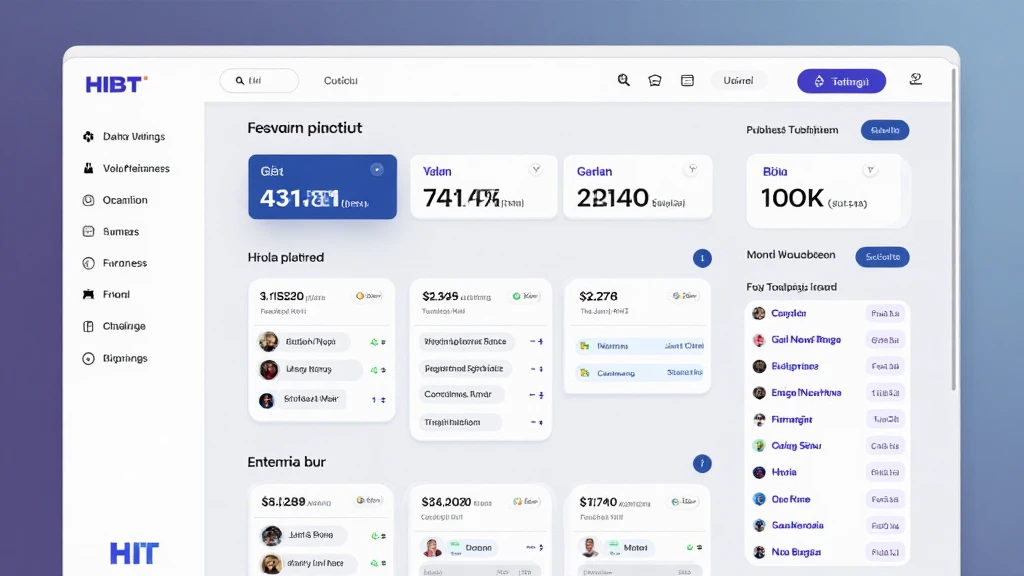Viewport: 1024px width, 576px height.
Task: Click the magnifier icon in top toolbar
Action: tap(624, 81)
